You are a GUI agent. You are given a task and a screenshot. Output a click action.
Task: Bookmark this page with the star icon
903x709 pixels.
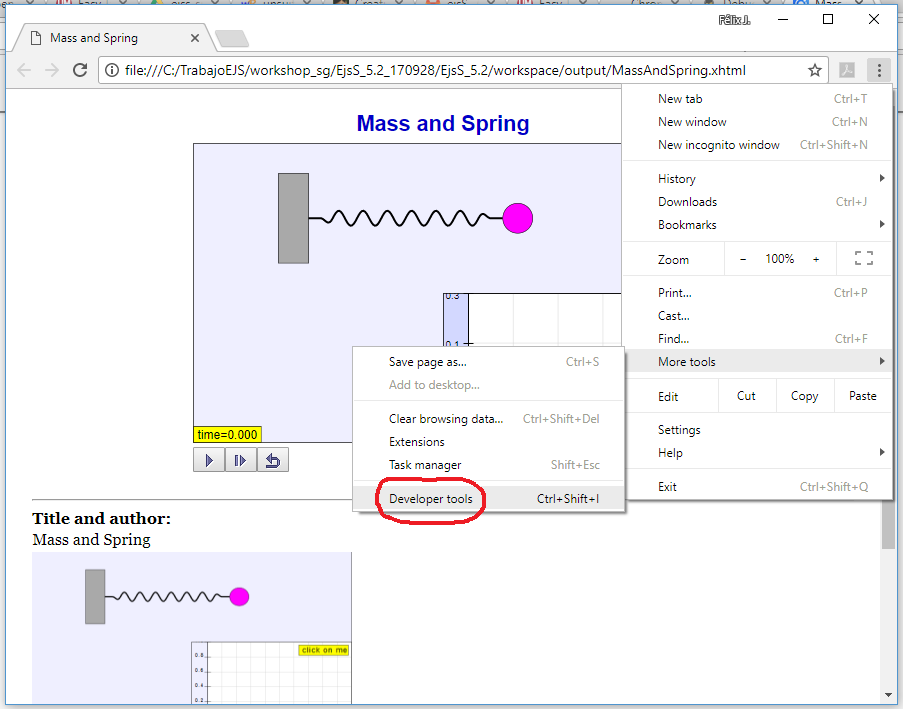point(814,70)
